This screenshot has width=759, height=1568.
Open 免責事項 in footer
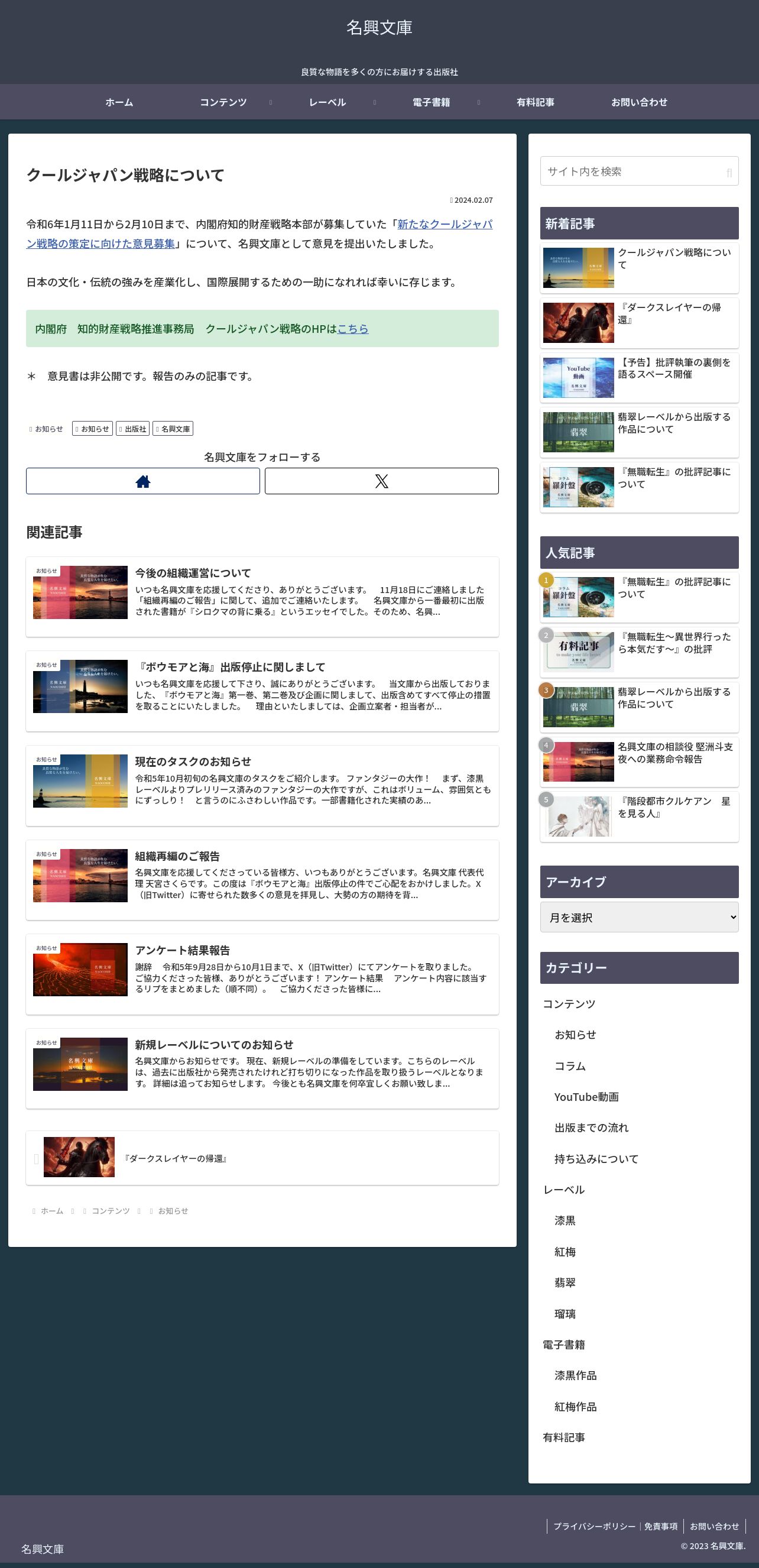661,1526
